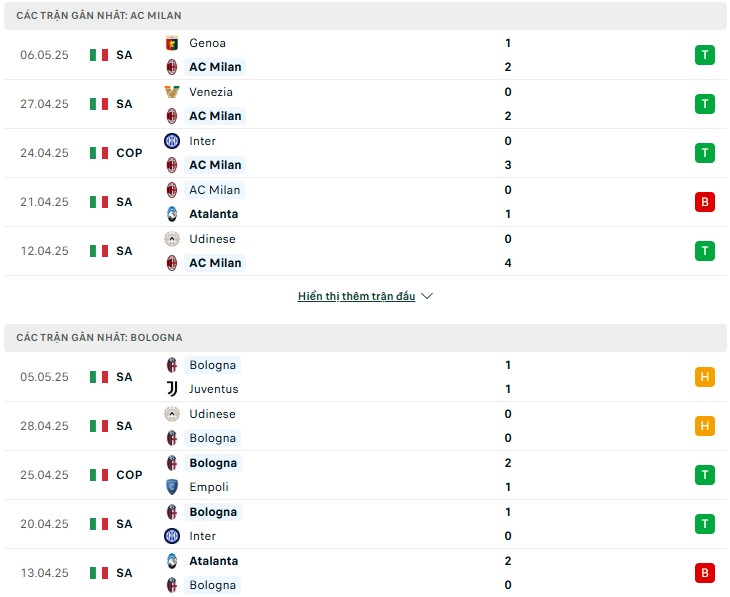Screen dimensions: 730x597
Task: Click the Genoa club crest icon
Action: click(172, 43)
